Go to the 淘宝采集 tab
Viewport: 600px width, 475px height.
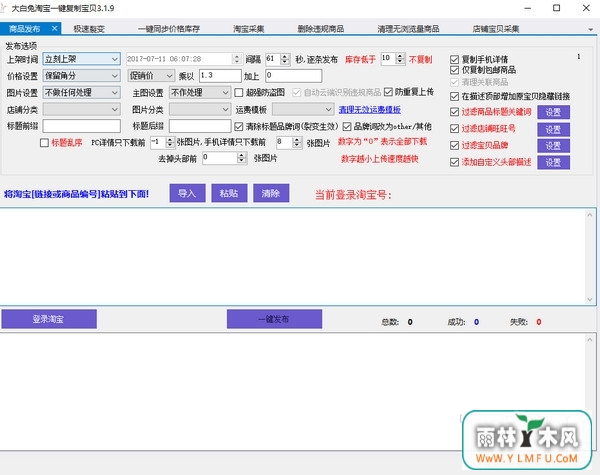tap(249, 29)
